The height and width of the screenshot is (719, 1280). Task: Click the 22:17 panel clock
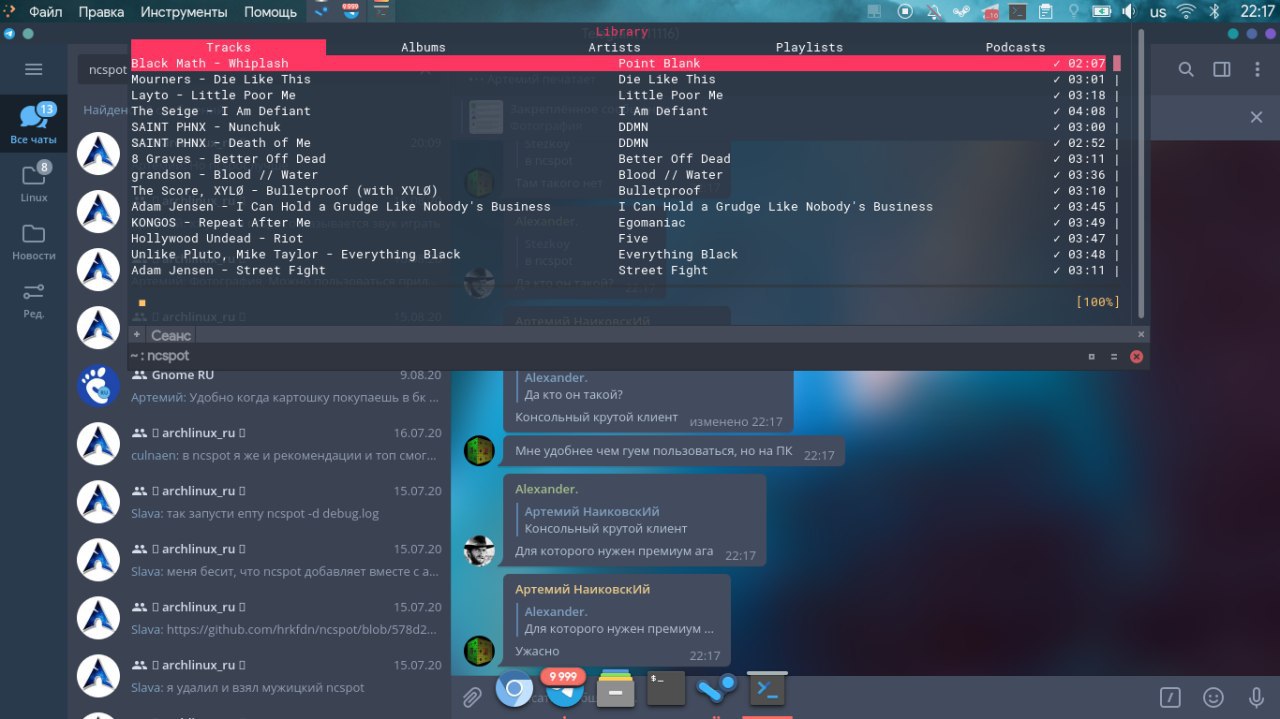[1257, 12]
